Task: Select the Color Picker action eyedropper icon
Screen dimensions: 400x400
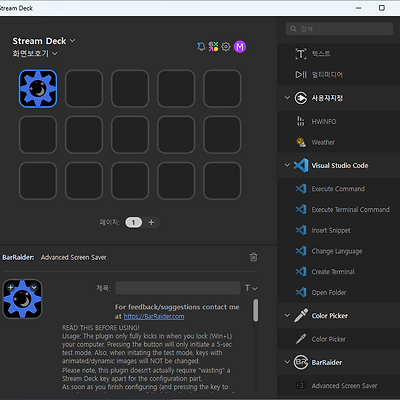Action: tap(301, 339)
